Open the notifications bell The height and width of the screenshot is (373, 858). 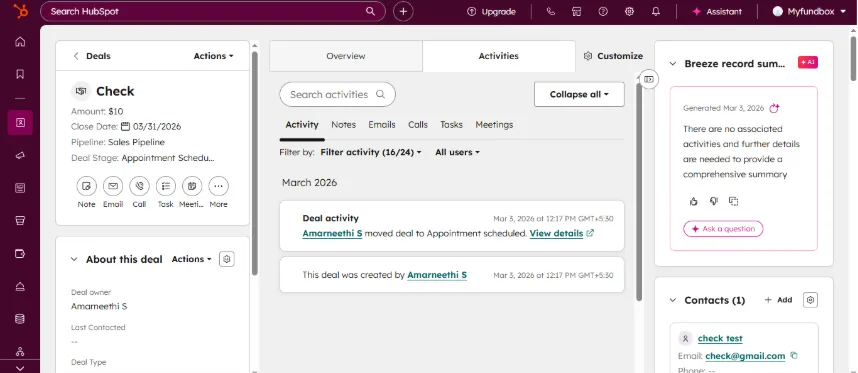[656, 11]
